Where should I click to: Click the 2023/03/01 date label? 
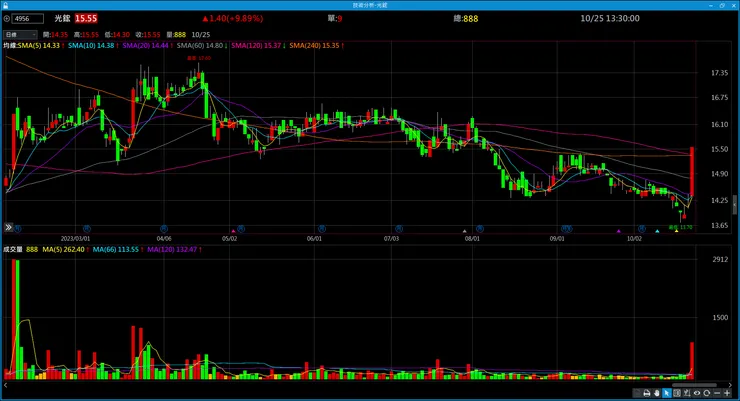tap(76, 239)
